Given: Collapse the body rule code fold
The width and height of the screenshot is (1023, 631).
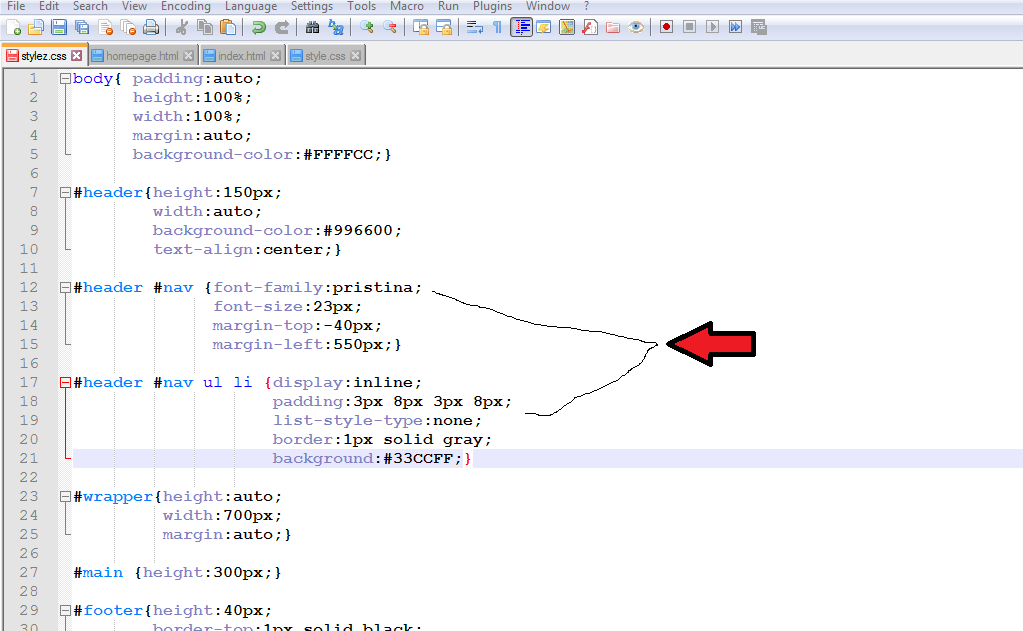Looking at the screenshot, I should [65, 78].
